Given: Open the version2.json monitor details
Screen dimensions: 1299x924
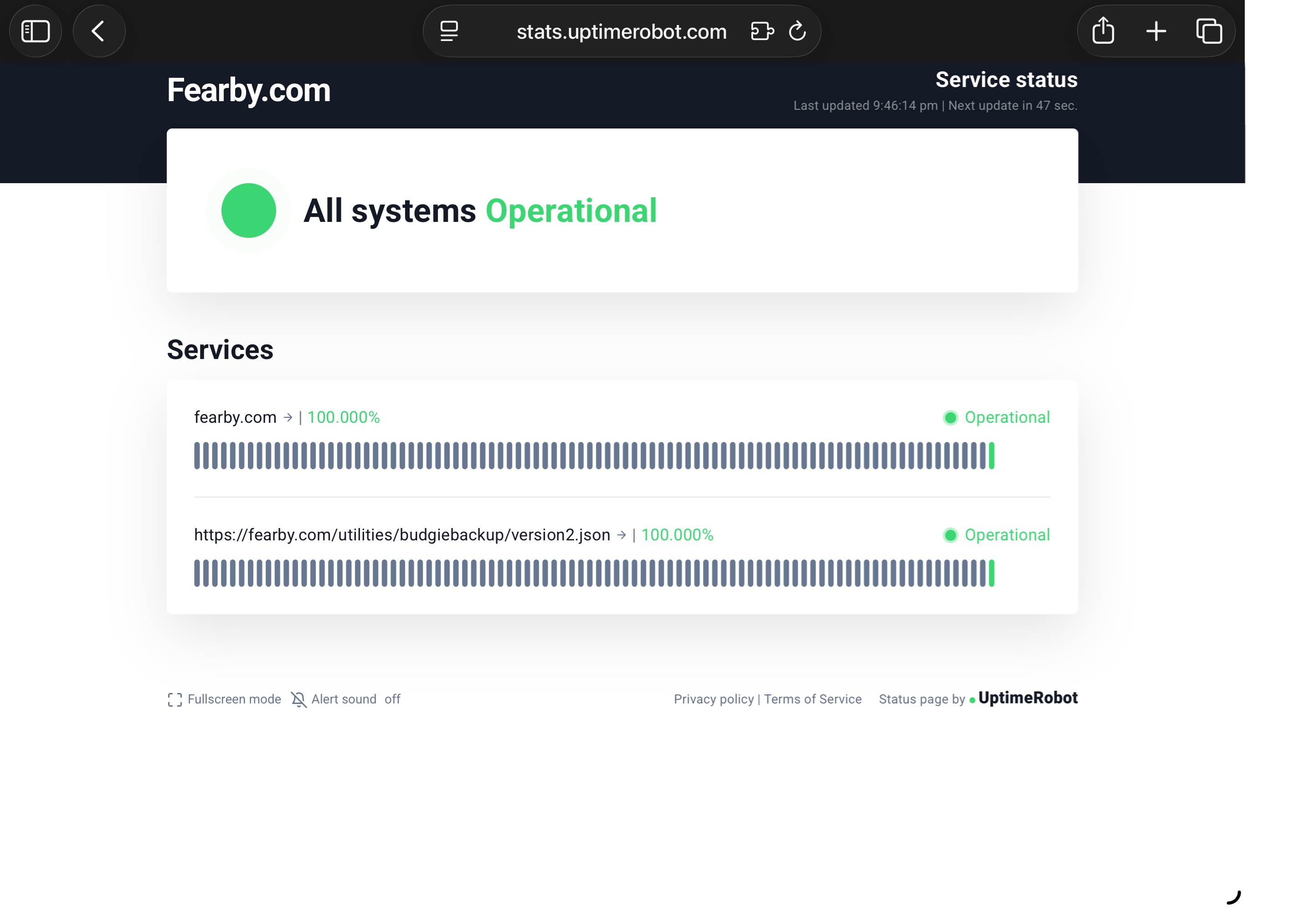Looking at the screenshot, I should pos(402,535).
